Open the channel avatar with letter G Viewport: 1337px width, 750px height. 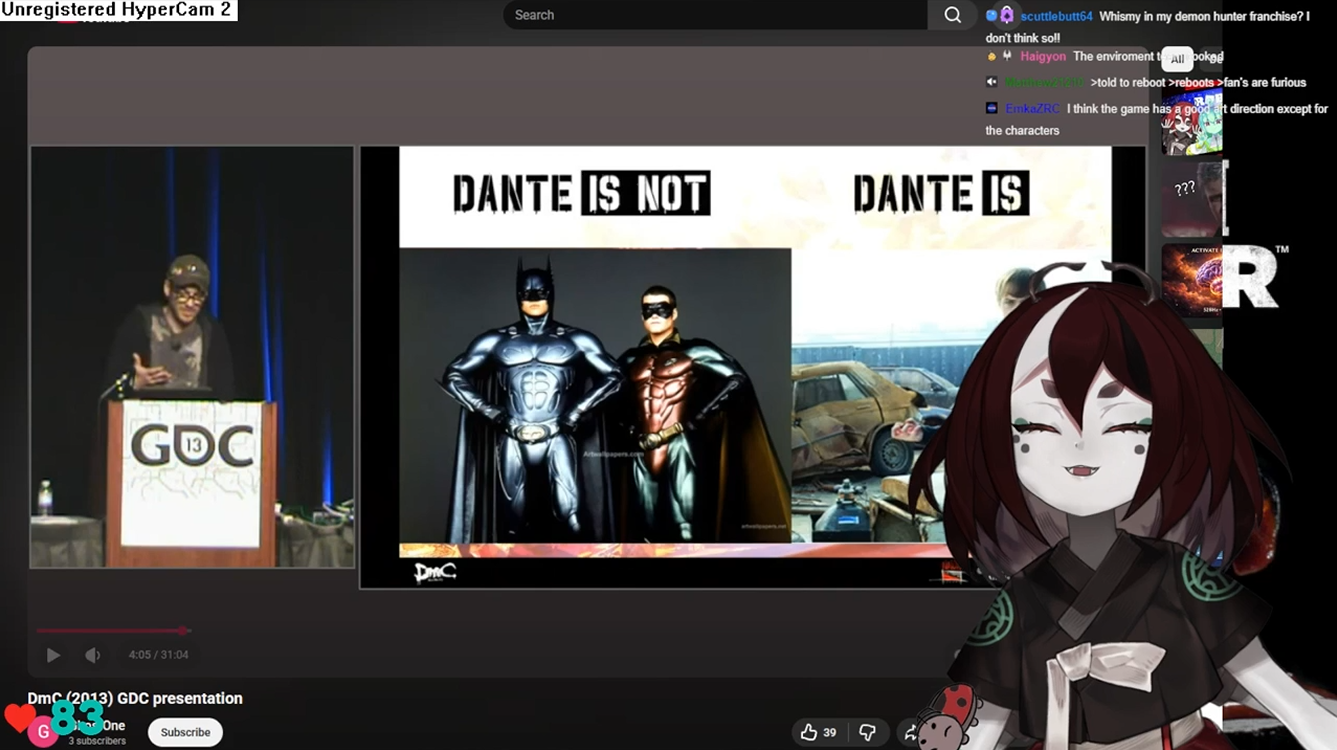[42, 732]
